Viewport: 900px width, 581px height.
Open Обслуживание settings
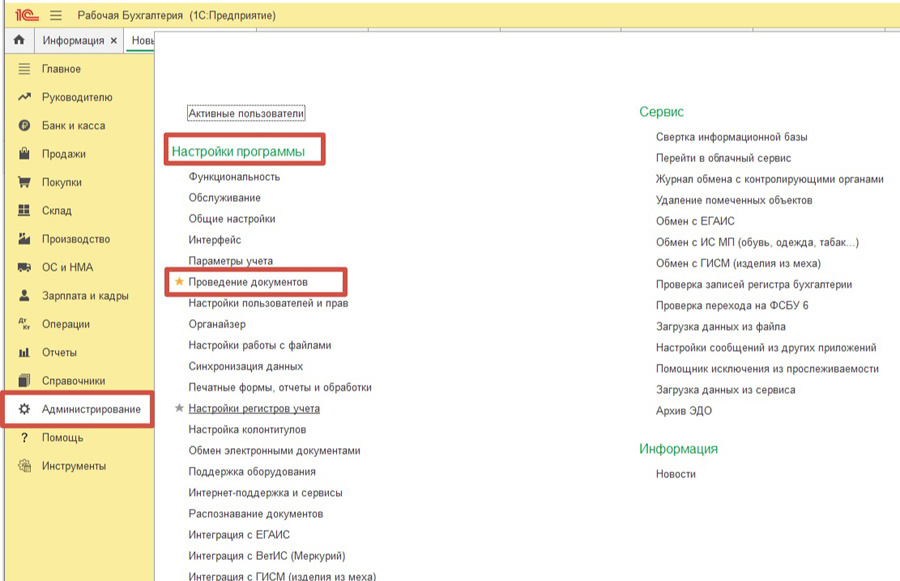(x=224, y=197)
